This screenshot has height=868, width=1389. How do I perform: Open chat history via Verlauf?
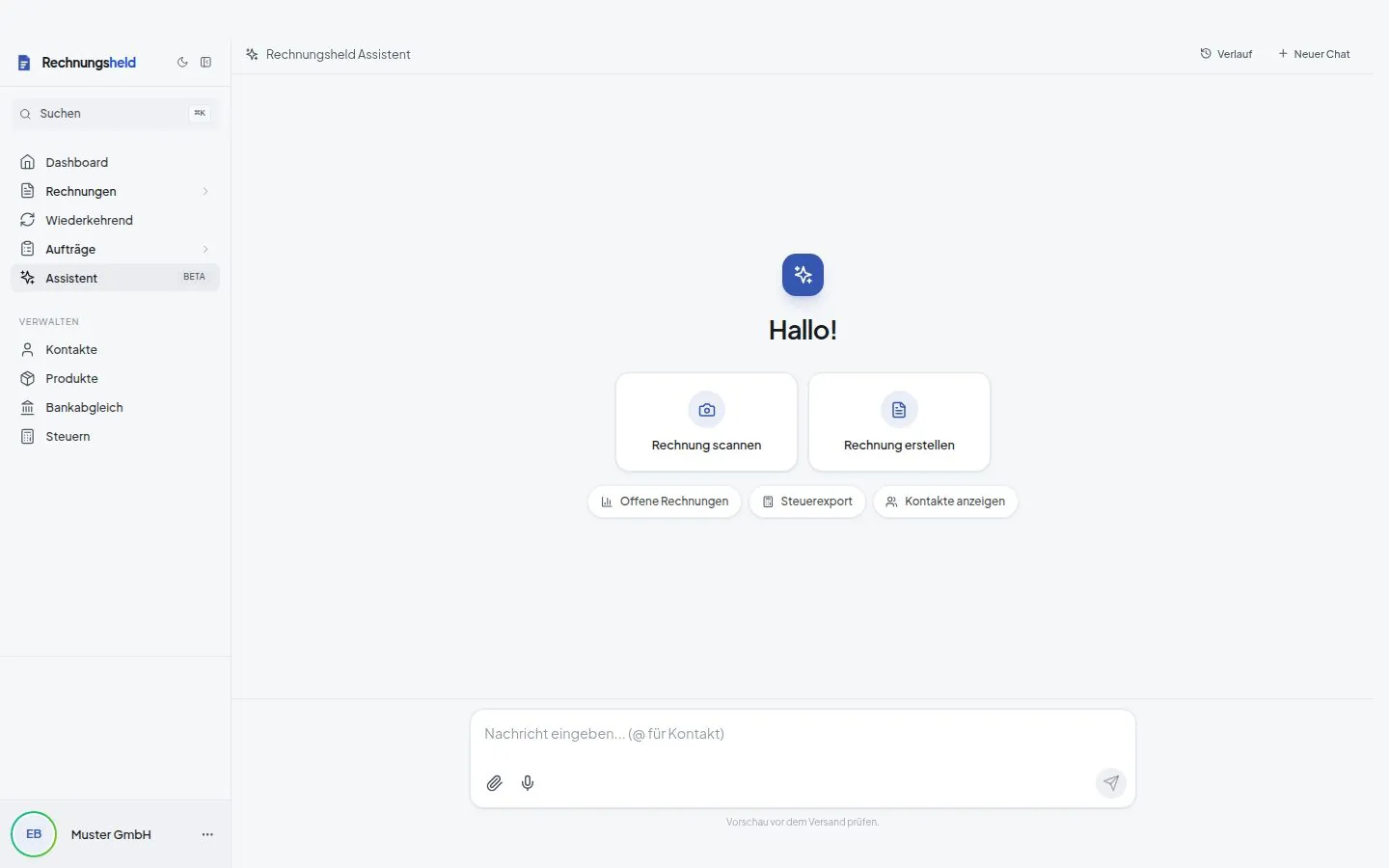1226,54
